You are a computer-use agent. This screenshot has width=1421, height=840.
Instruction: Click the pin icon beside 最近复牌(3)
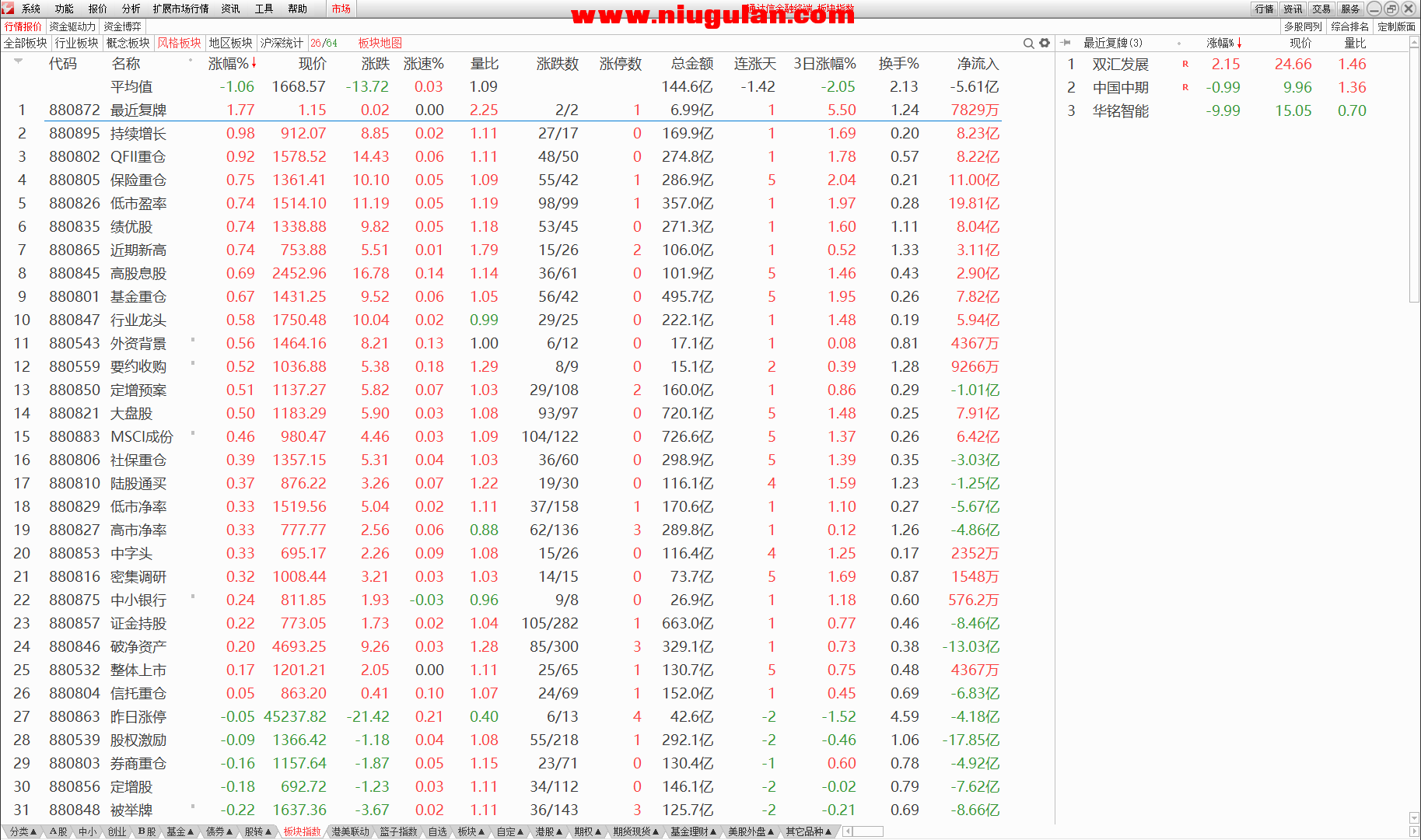point(1066,43)
